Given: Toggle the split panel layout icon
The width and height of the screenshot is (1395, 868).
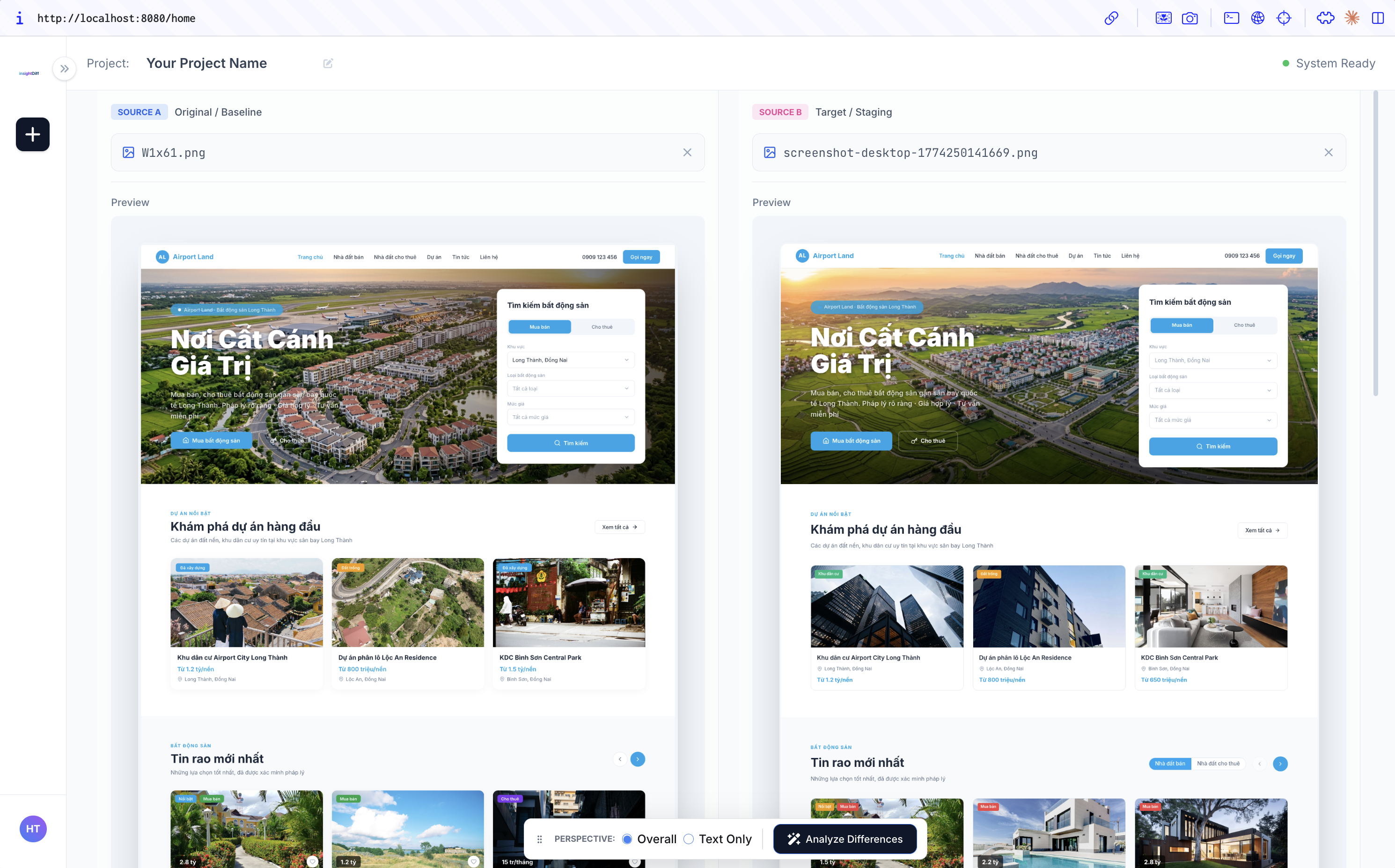Looking at the screenshot, I should click(x=1377, y=18).
